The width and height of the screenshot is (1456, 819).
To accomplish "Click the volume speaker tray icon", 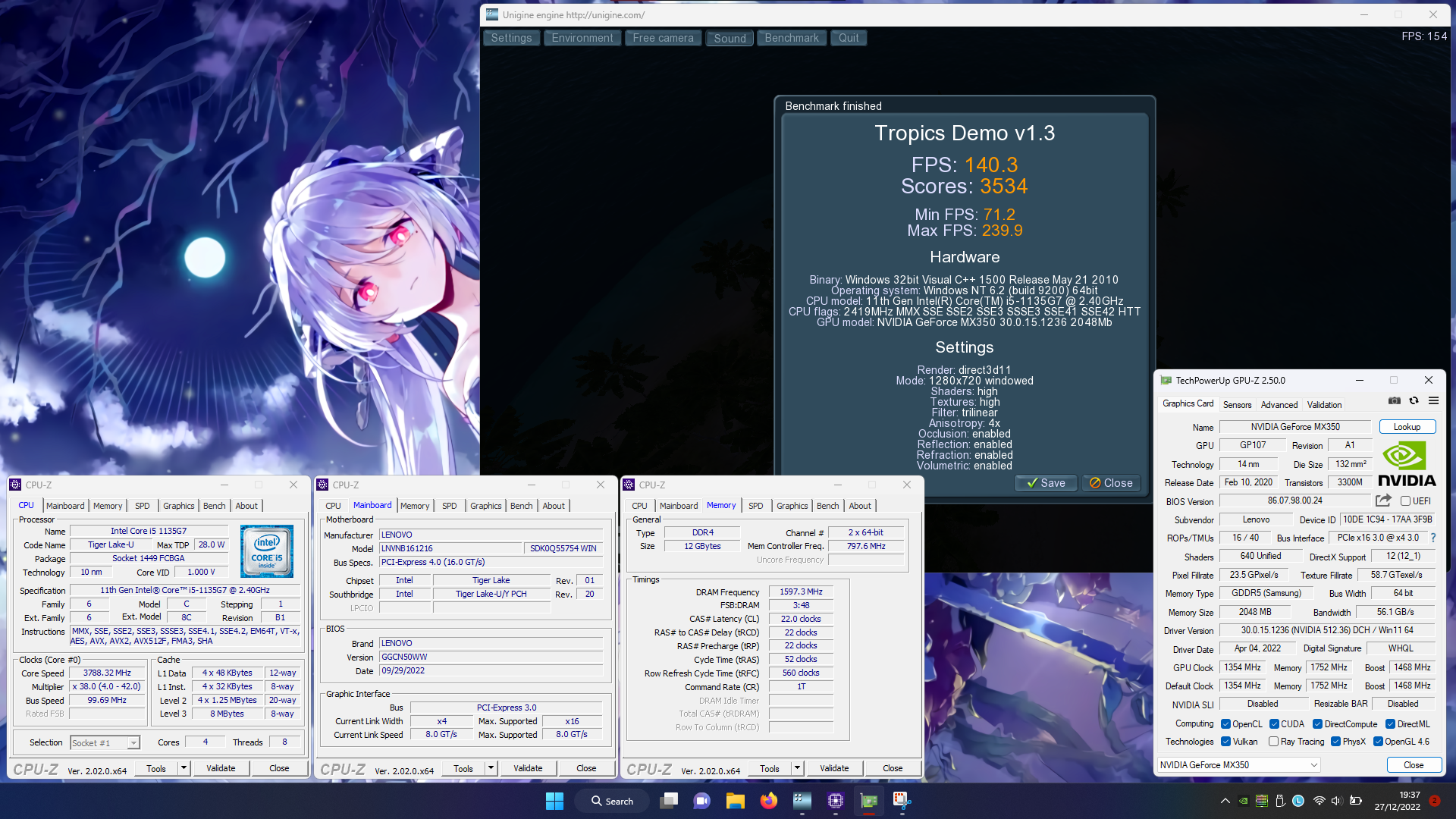I will (x=1336, y=801).
